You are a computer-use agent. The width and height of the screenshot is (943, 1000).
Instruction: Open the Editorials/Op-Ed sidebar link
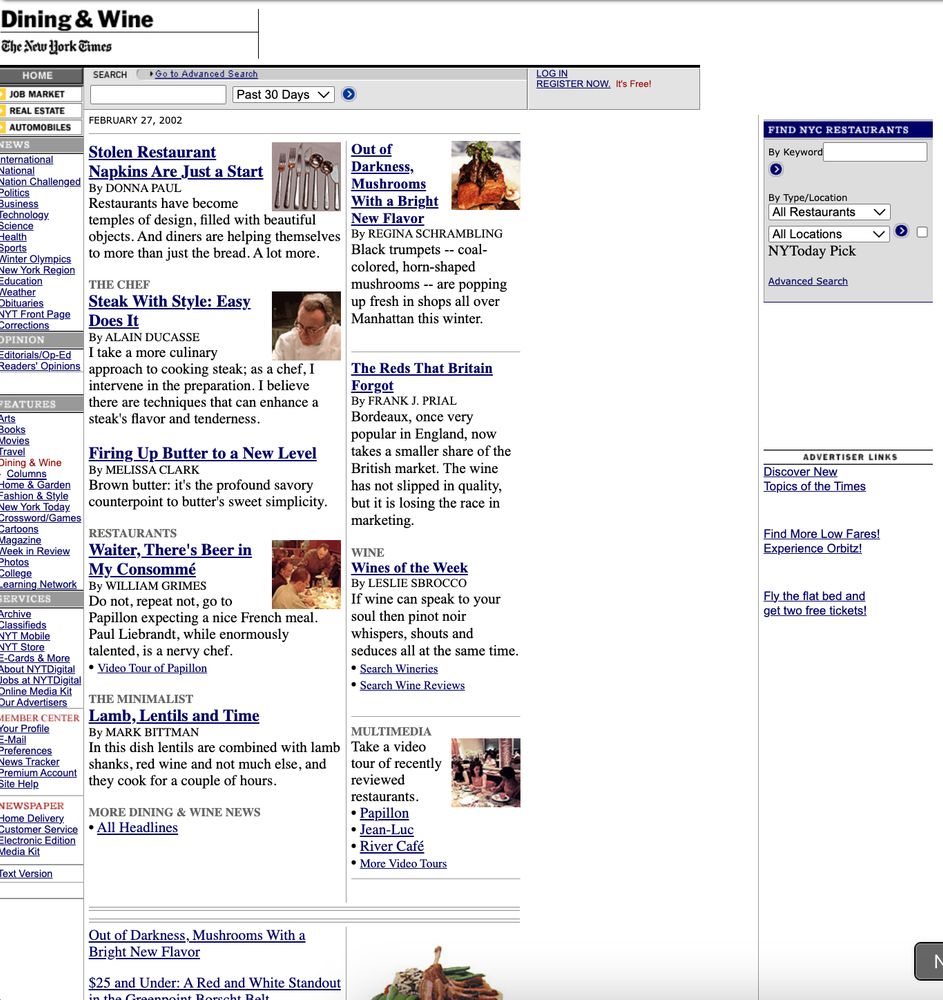(x=36, y=355)
